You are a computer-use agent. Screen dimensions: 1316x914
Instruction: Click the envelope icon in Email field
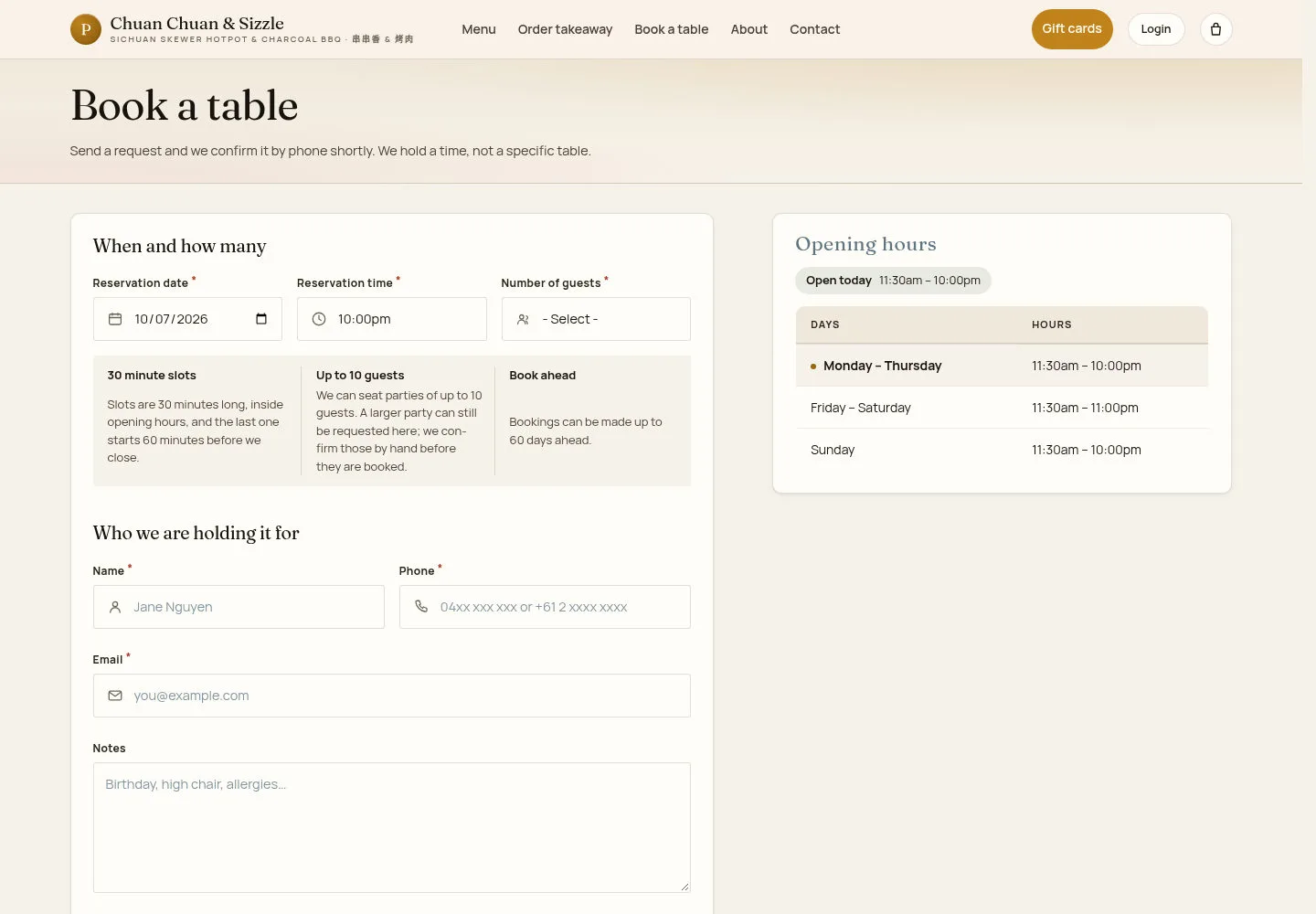pos(115,696)
